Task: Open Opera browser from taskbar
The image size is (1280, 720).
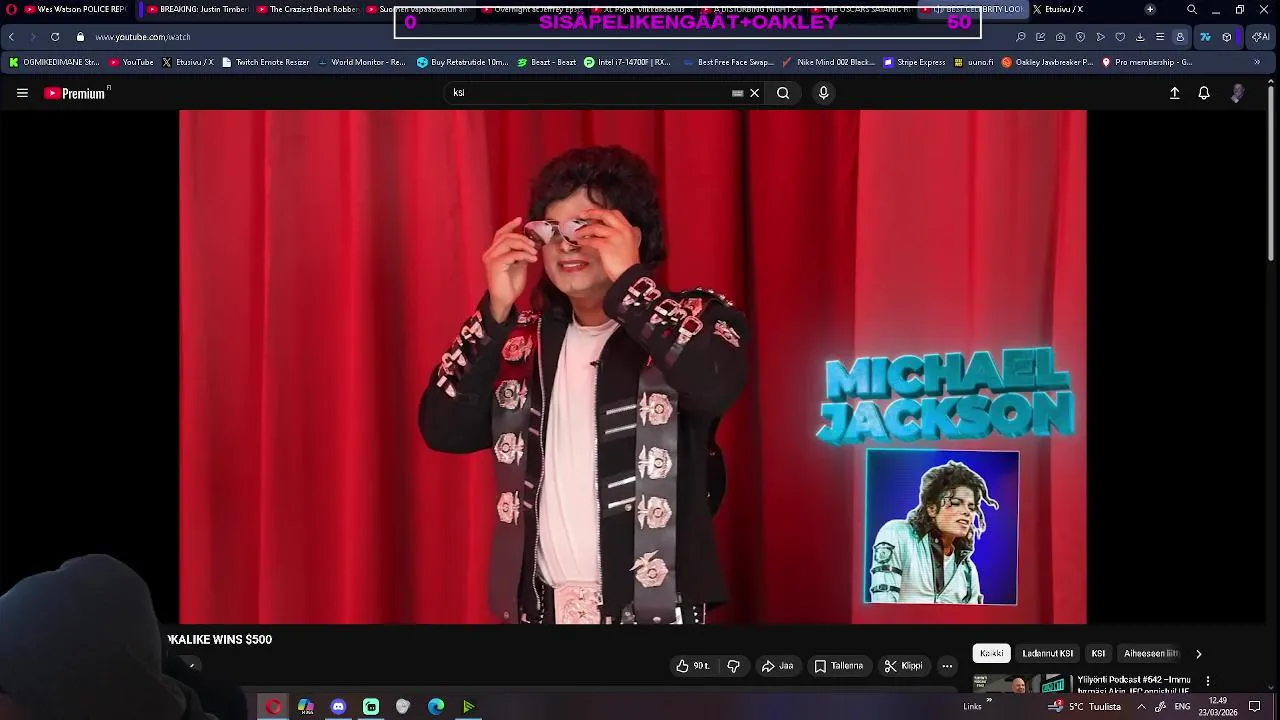Action: click(273, 707)
